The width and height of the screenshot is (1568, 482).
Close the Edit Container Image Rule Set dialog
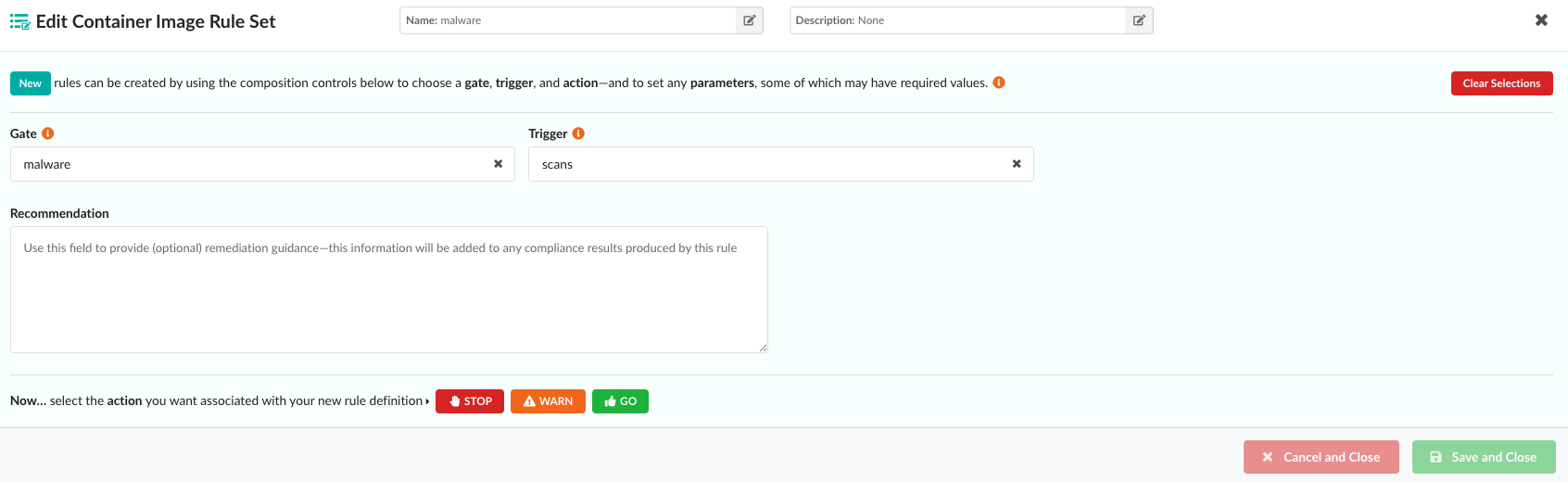[x=1541, y=20]
